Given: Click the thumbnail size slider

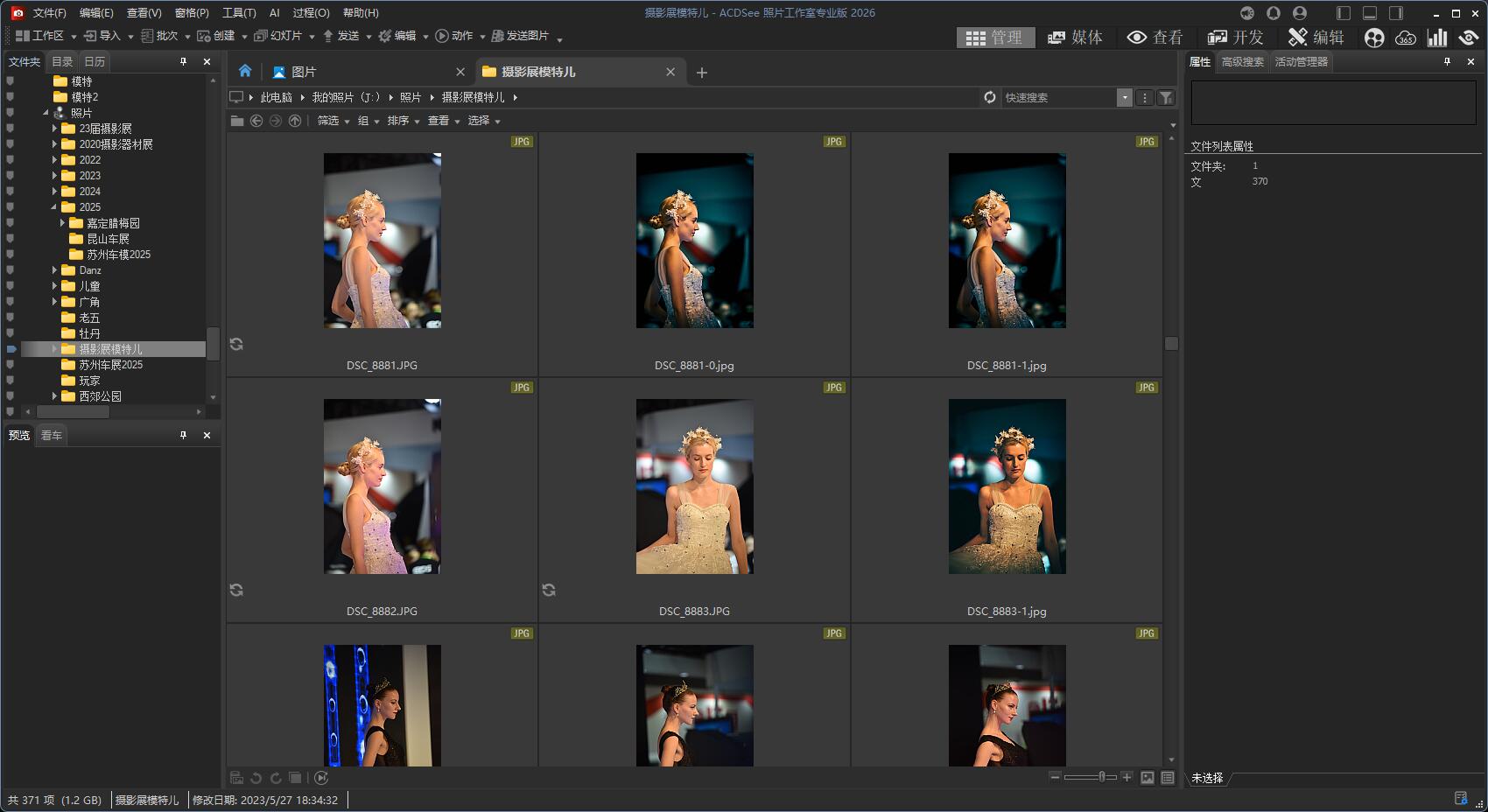Looking at the screenshot, I should click(1101, 777).
